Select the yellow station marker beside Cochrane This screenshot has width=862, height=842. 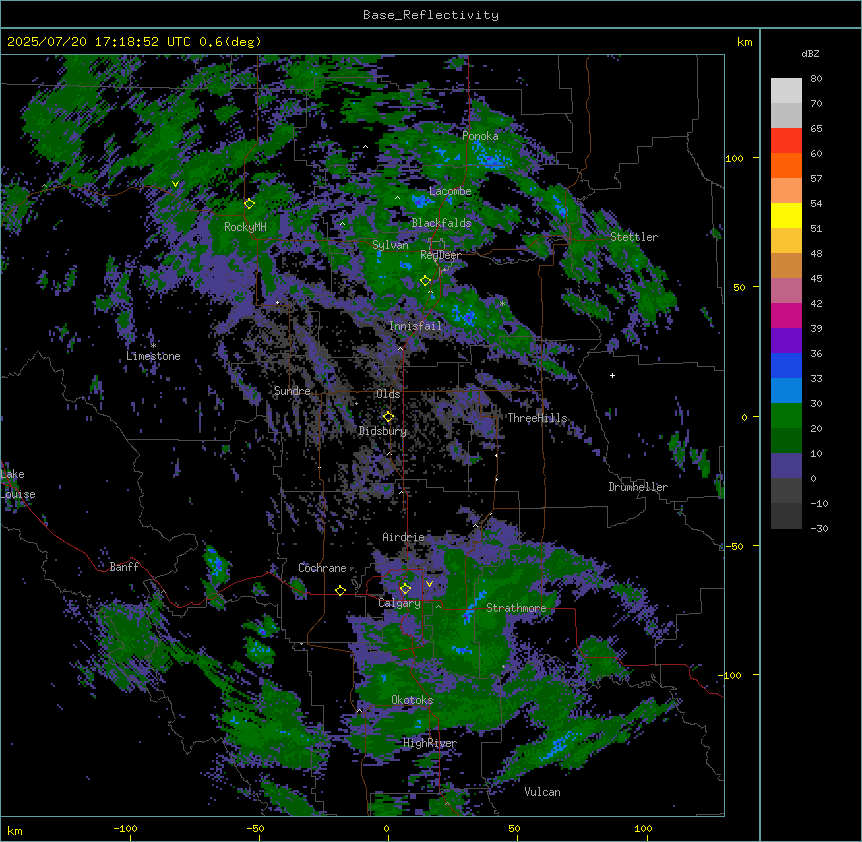(x=340, y=590)
